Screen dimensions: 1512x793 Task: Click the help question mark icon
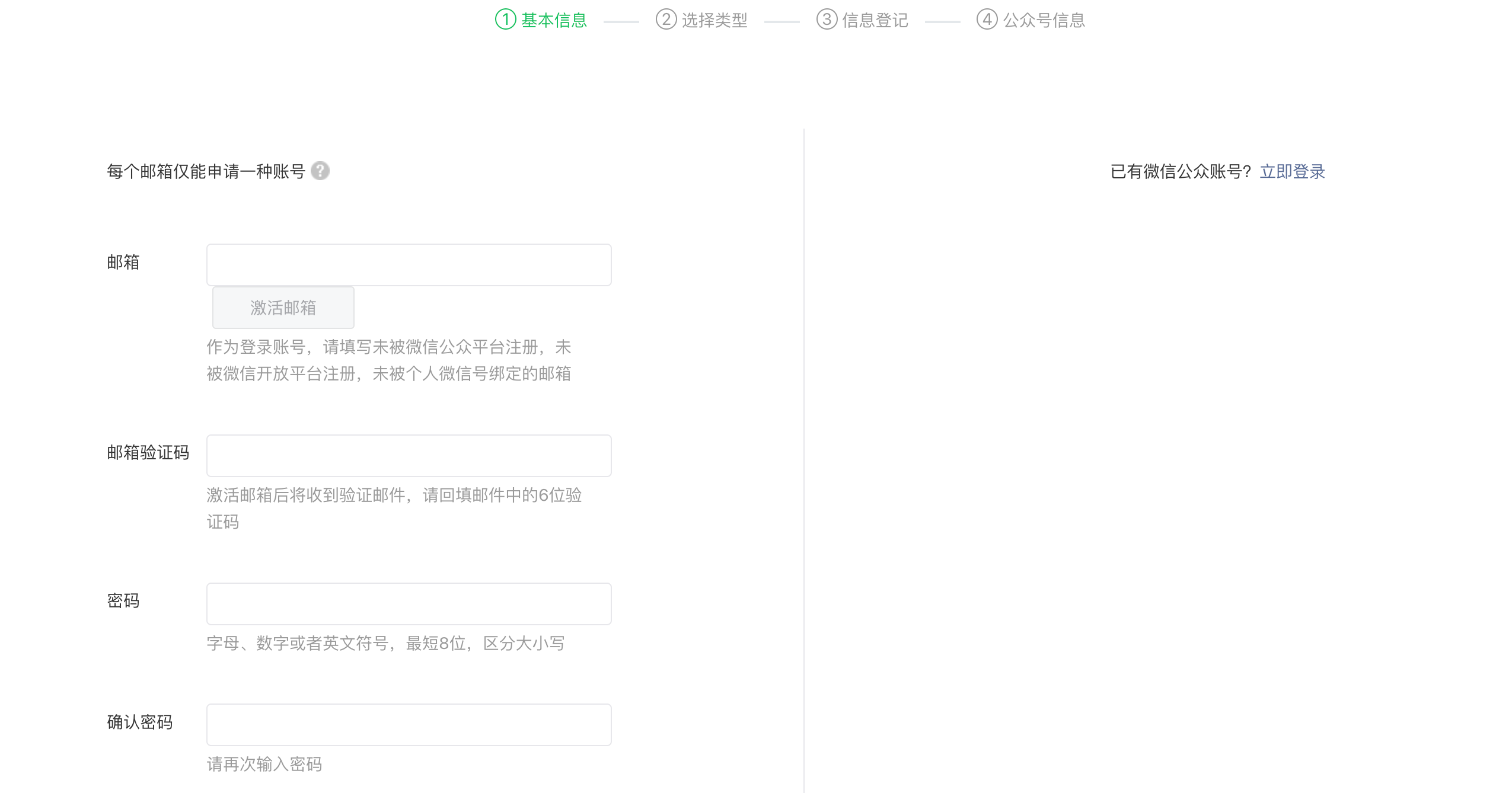point(320,171)
